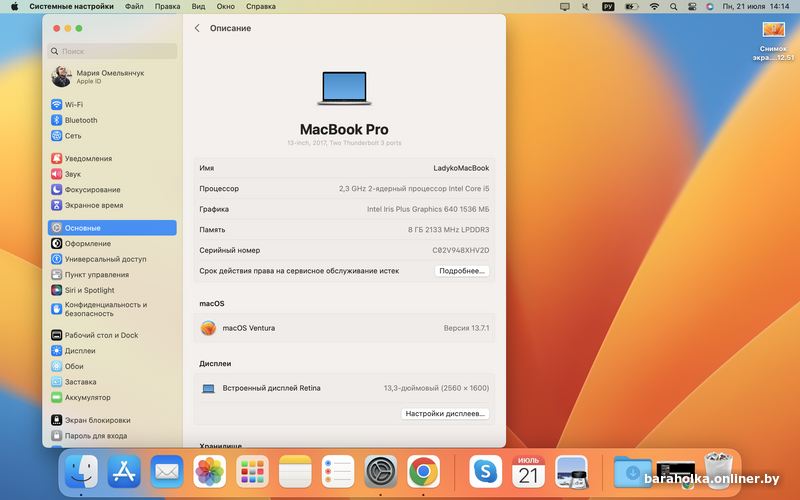Screen dimensions: 800x500
Task: Click the Поиск search field
Action: click(x=112, y=51)
